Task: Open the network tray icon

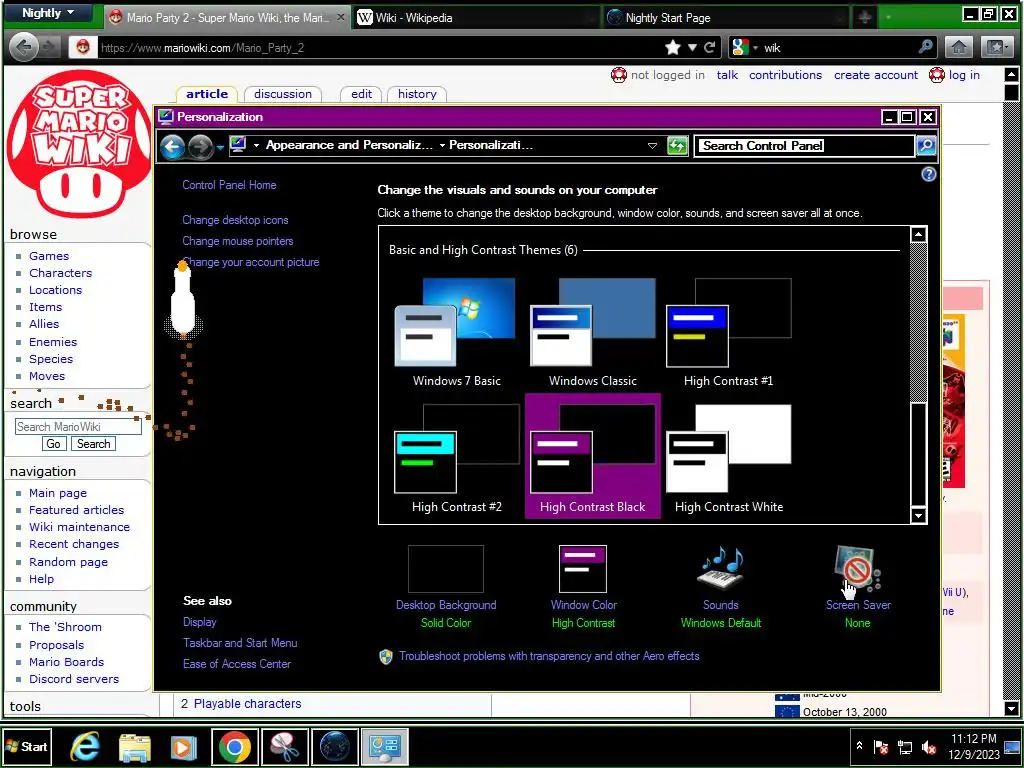Action: [x=905, y=747]
